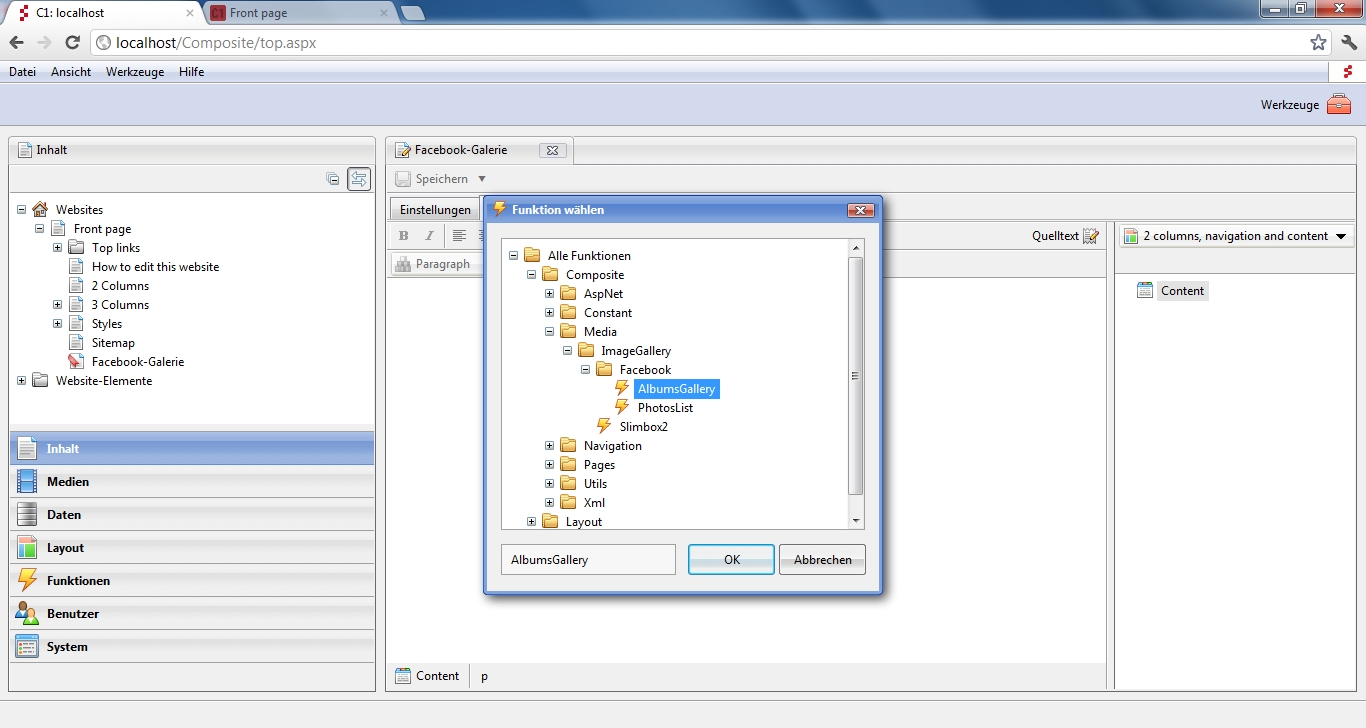Screen dimensions: 1366x728
Task: Expand the Website-Elemente tree node
Action: coord(22,381)
